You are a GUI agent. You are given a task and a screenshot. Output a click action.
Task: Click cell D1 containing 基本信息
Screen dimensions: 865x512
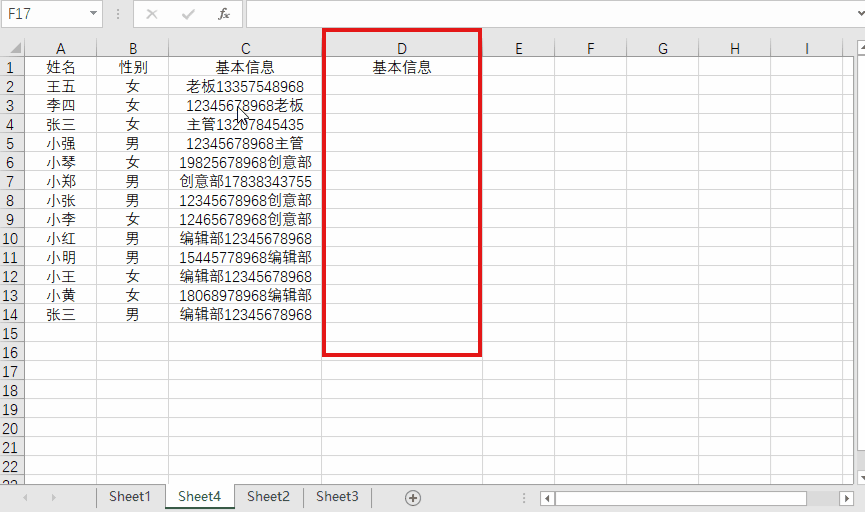click(x=402, y=67)
